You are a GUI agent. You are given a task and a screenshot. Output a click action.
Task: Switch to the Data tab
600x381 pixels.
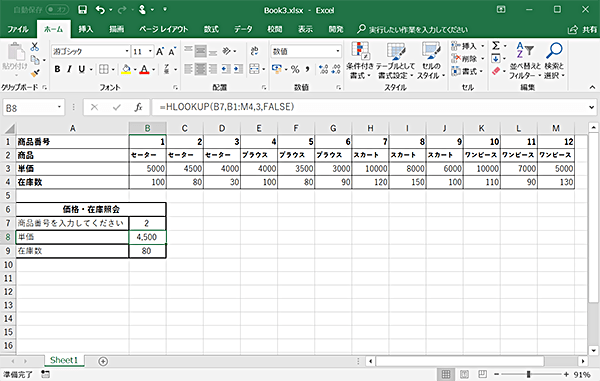(243, 29)
